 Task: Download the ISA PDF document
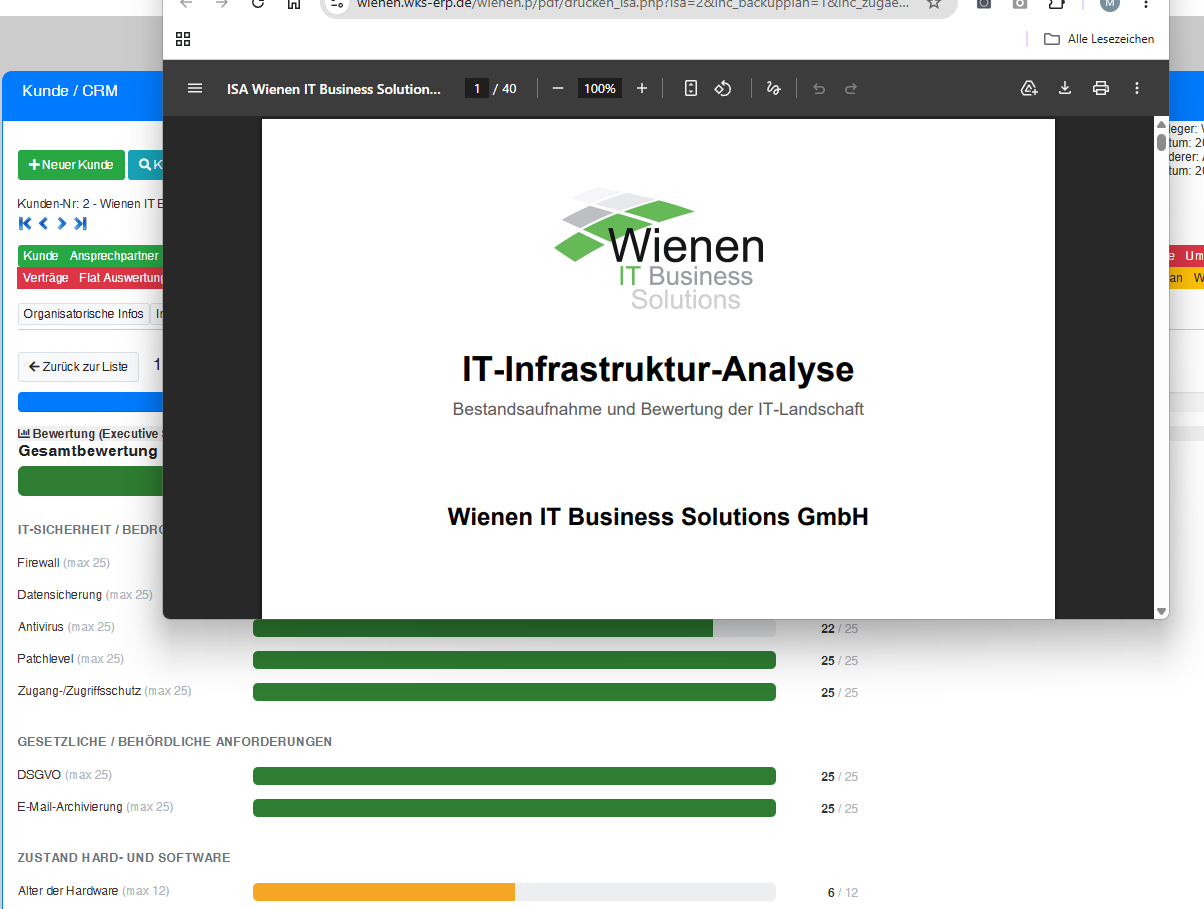point(1065,88)
